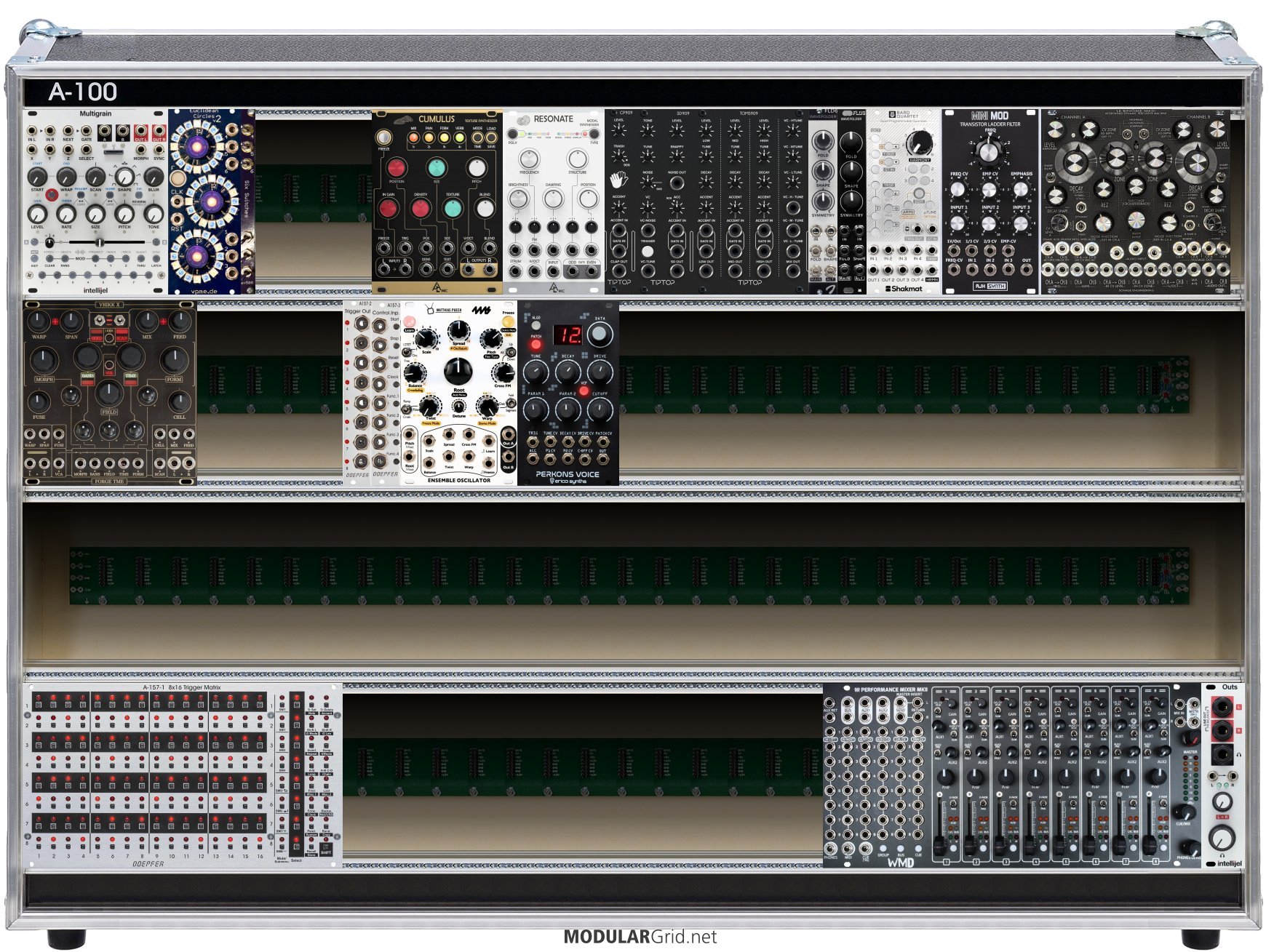This screenshot has width=1282, height=952.
Task: Adjust the teal TEXTURE knob on Cumulus
Action: pos(453,208)
